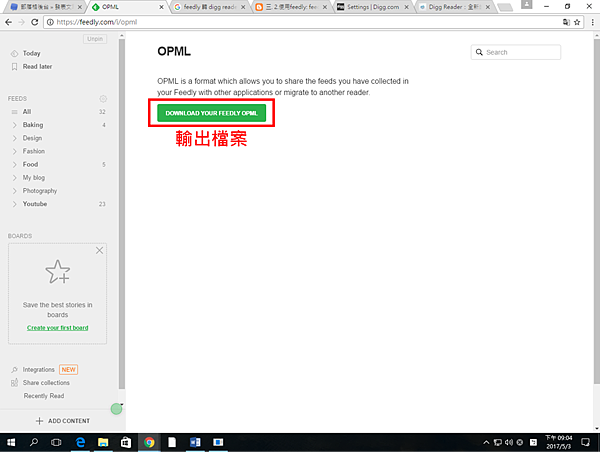The width and height of the screenshot is (600, 458).
Task: Expand the Baking feed category
Action: (x=15, y=125)
